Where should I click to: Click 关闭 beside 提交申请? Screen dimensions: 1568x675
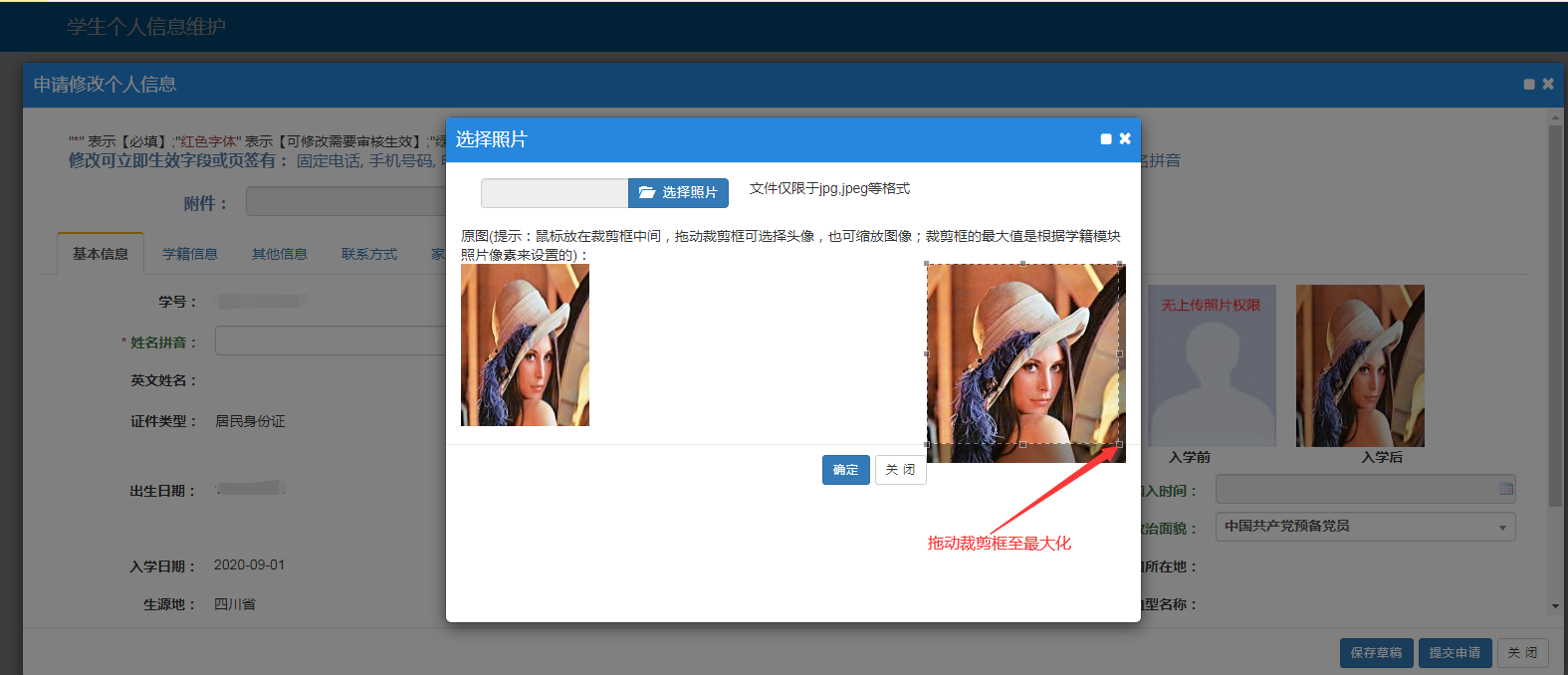[1522, 653]
